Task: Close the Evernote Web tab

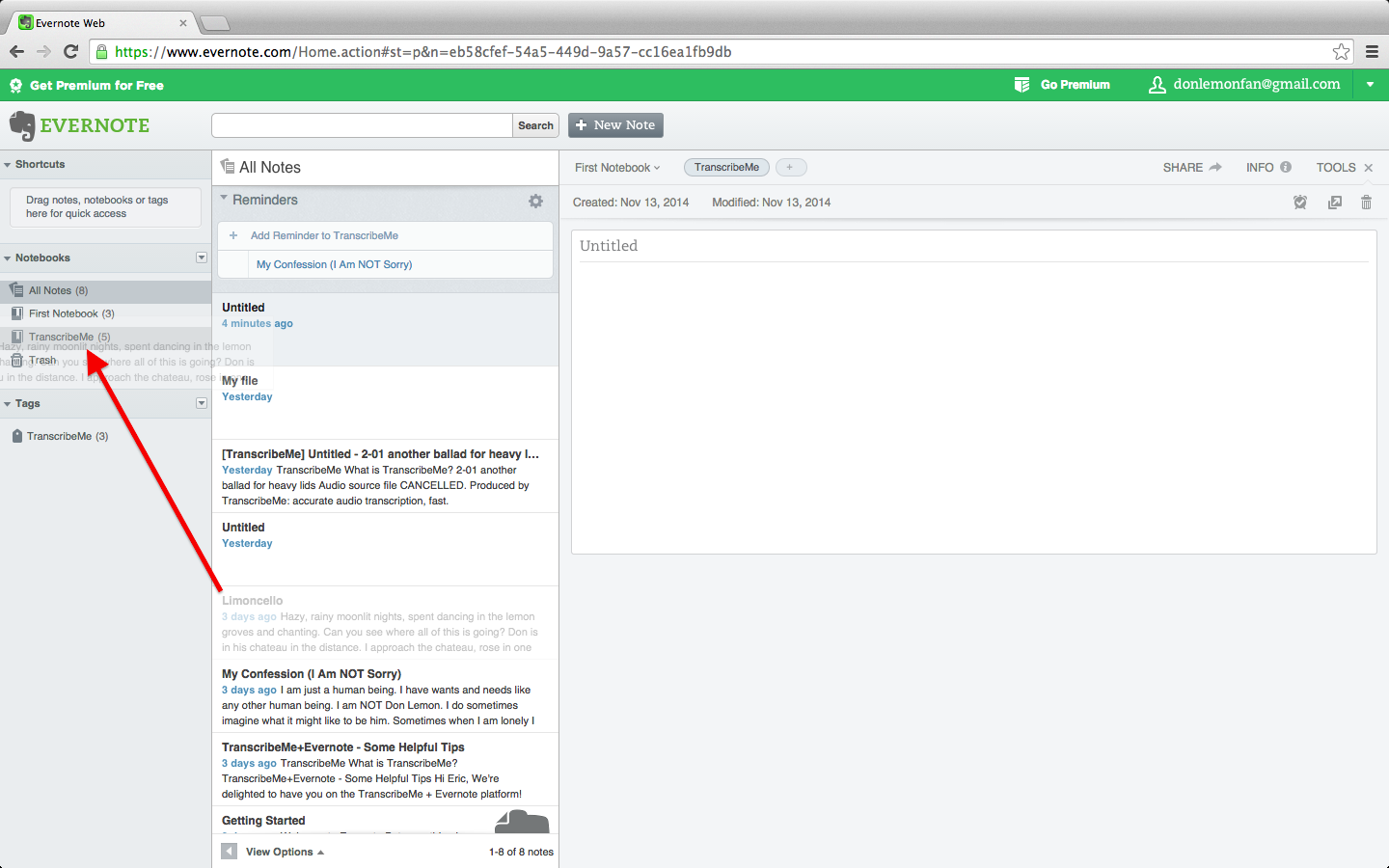Action: click(183, 23)
